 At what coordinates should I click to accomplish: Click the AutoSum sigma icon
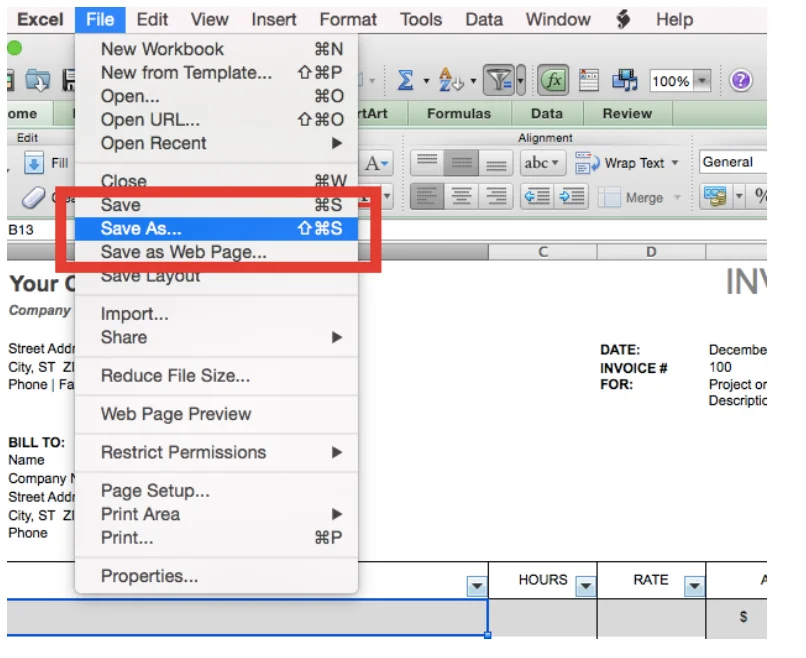(x=405, y=81)
